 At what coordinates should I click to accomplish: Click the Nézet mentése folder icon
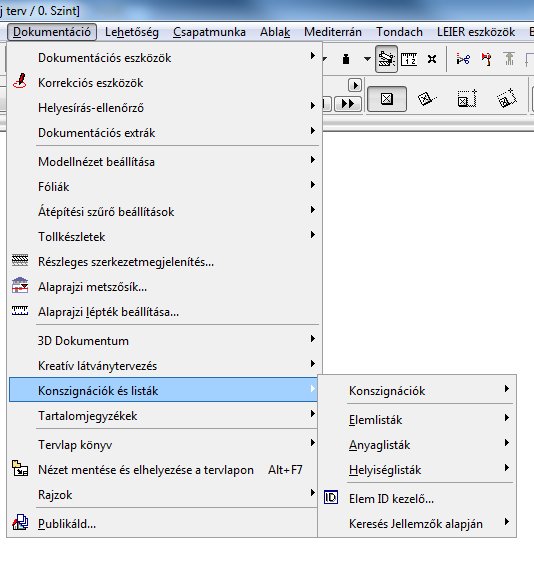click(x=20, y=469)
